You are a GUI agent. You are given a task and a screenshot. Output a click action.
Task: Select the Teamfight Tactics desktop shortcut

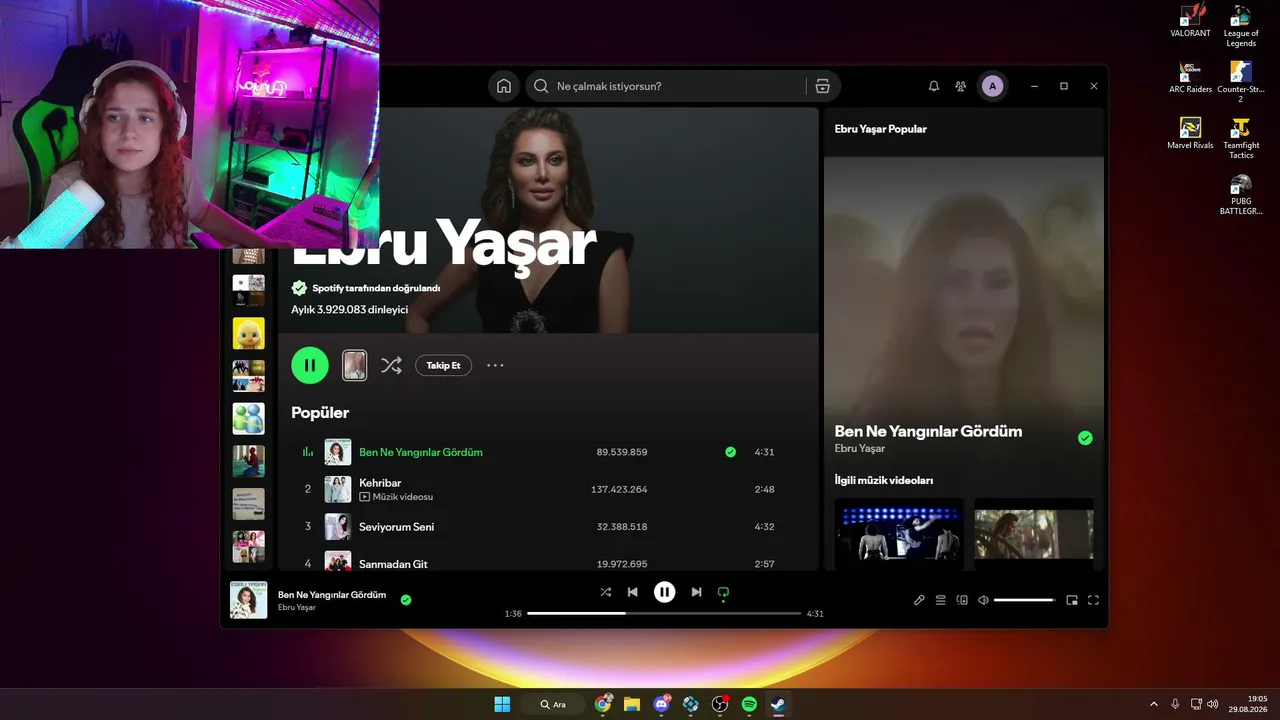(x=1241, y=138)
